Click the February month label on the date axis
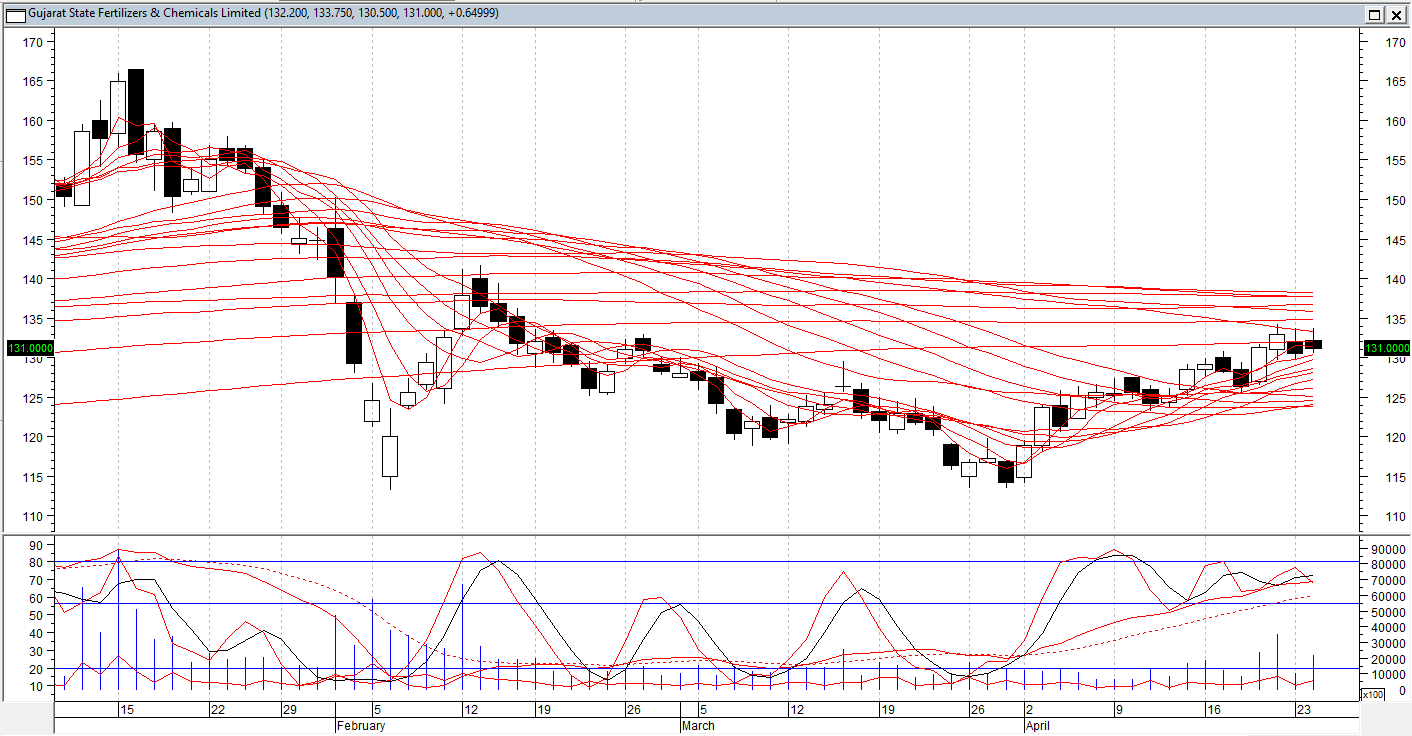 361,726
